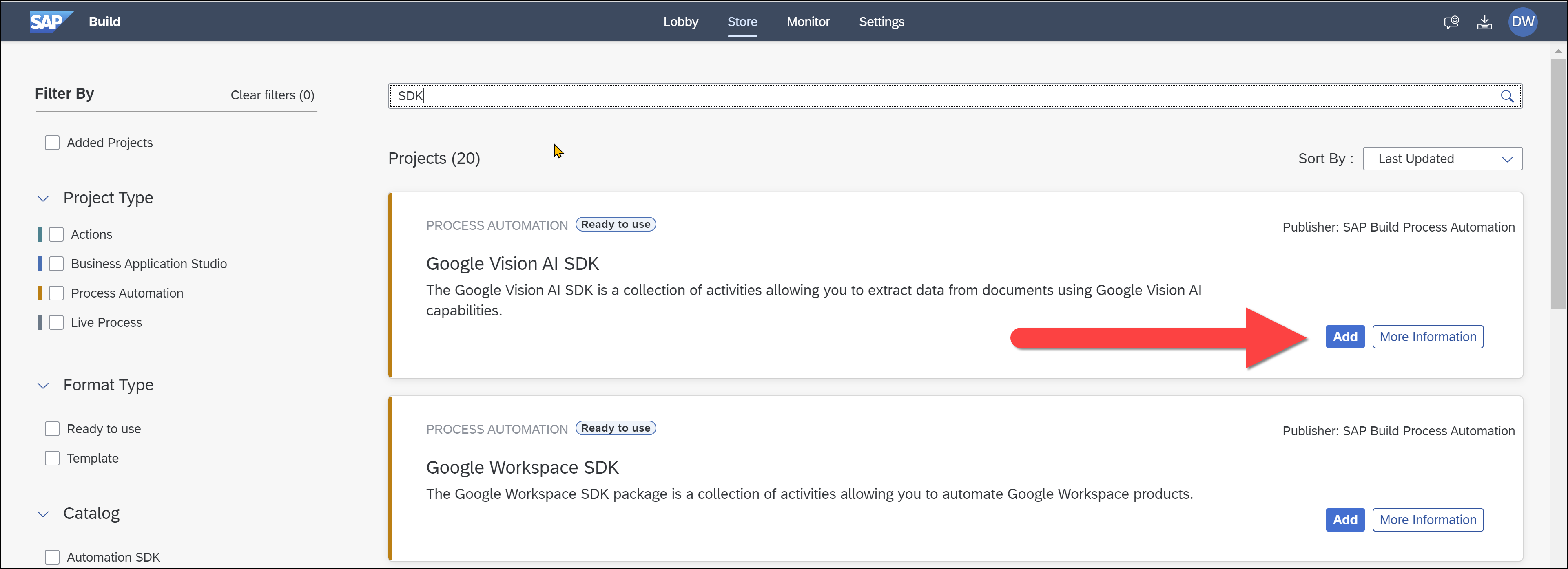Open the Sort By Last Updated dropdown

1442,159
